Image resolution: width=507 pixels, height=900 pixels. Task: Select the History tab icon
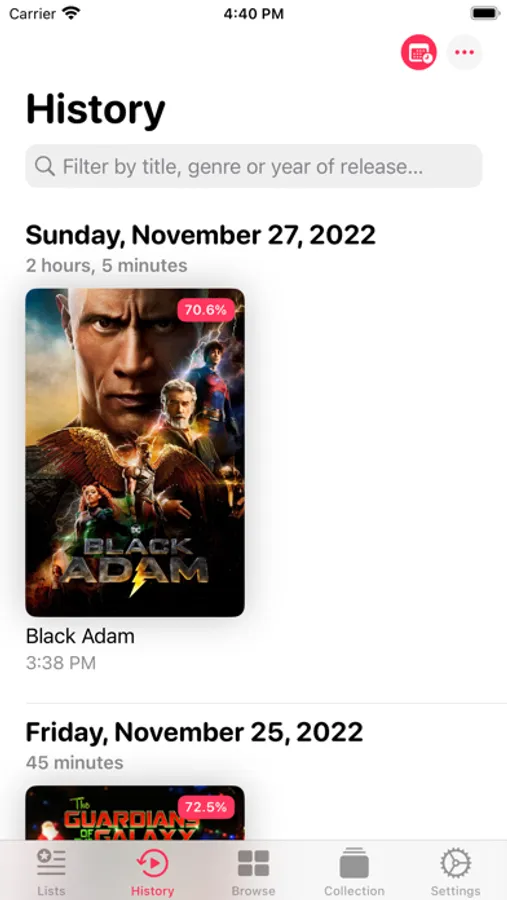(x=152, y=863)
